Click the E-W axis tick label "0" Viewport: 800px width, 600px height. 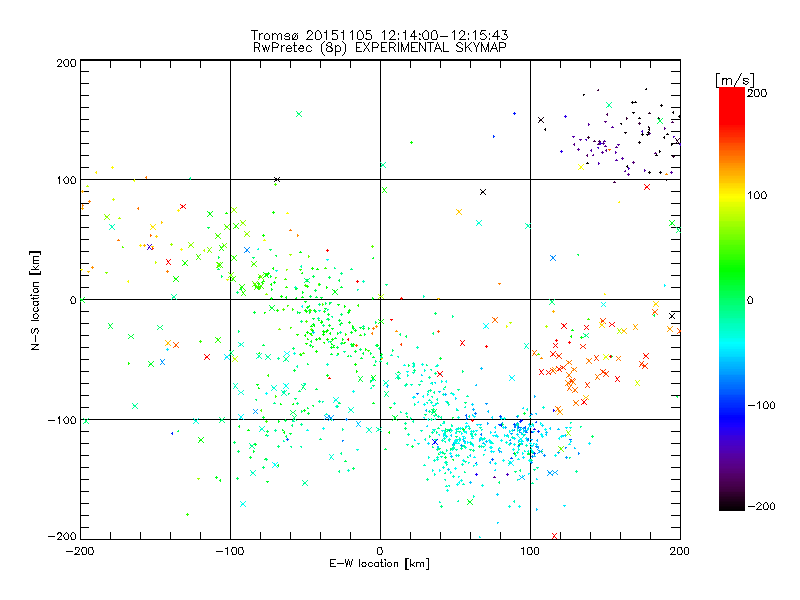point(380,551)
